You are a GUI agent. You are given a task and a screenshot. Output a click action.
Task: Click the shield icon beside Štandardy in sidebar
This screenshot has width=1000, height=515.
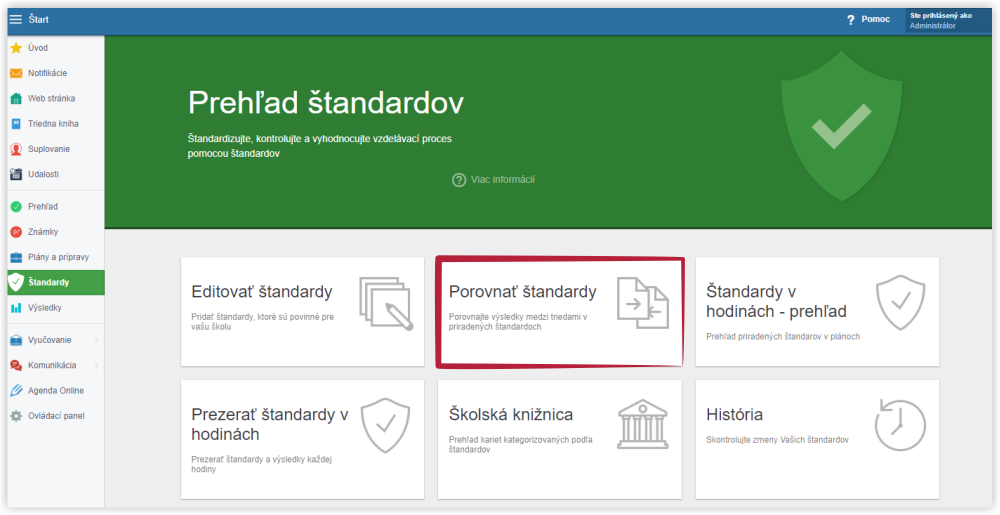[x=16, y=282]
